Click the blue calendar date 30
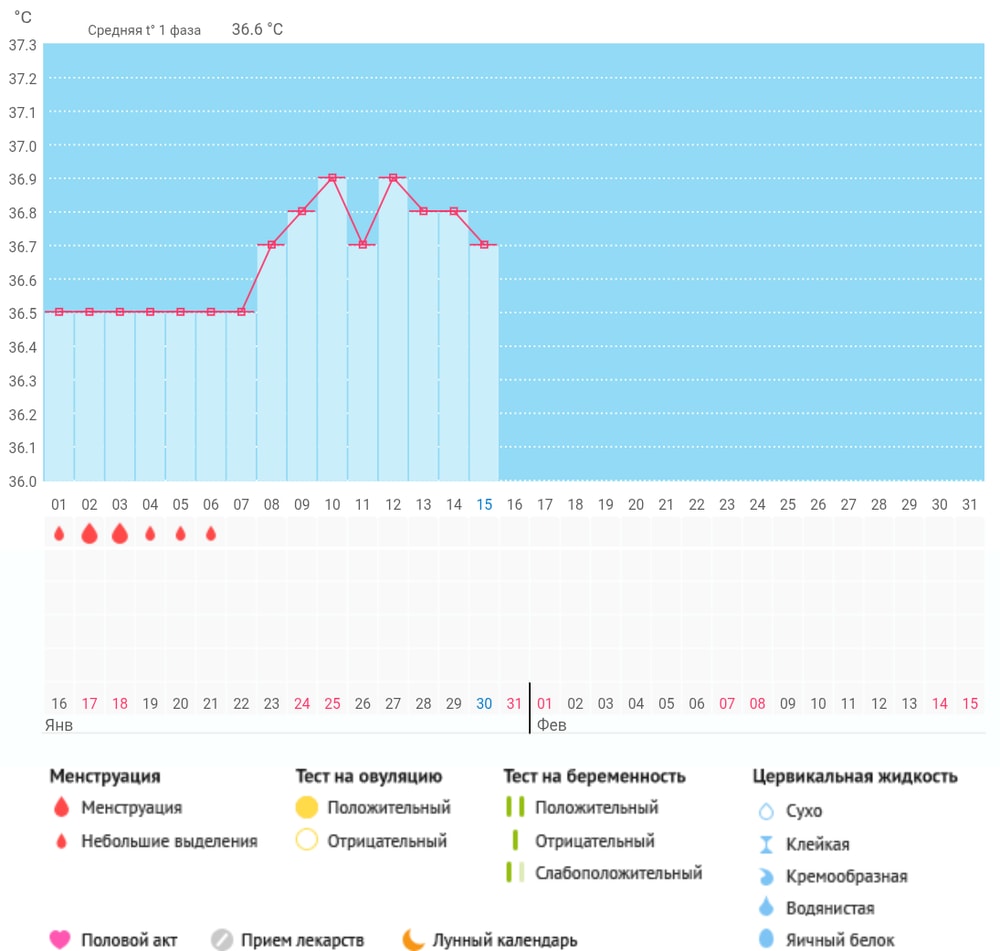The image size is (1000, 951). coord(484,704)
